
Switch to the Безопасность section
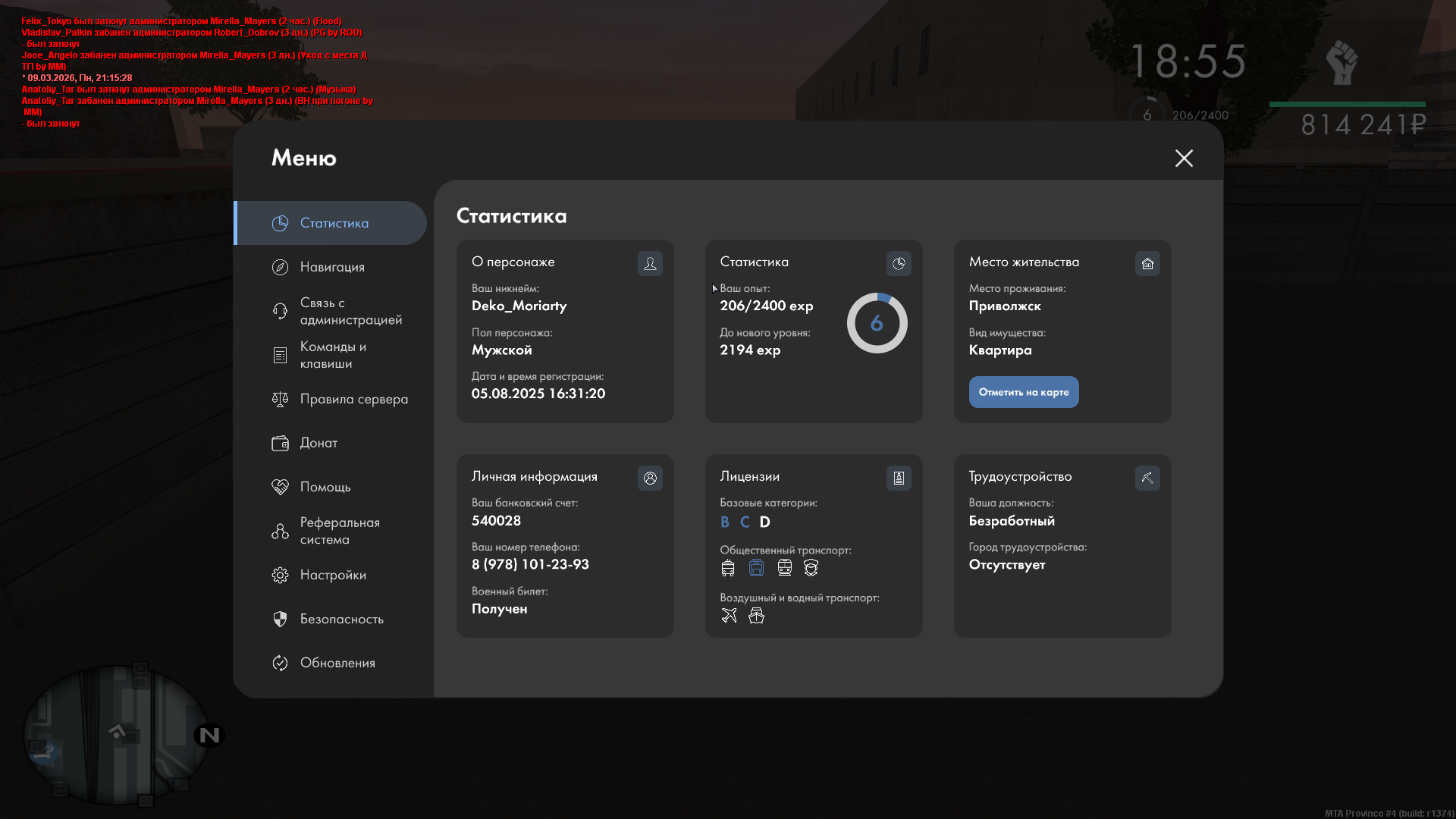pyautogui.click(x=341, y=619)
